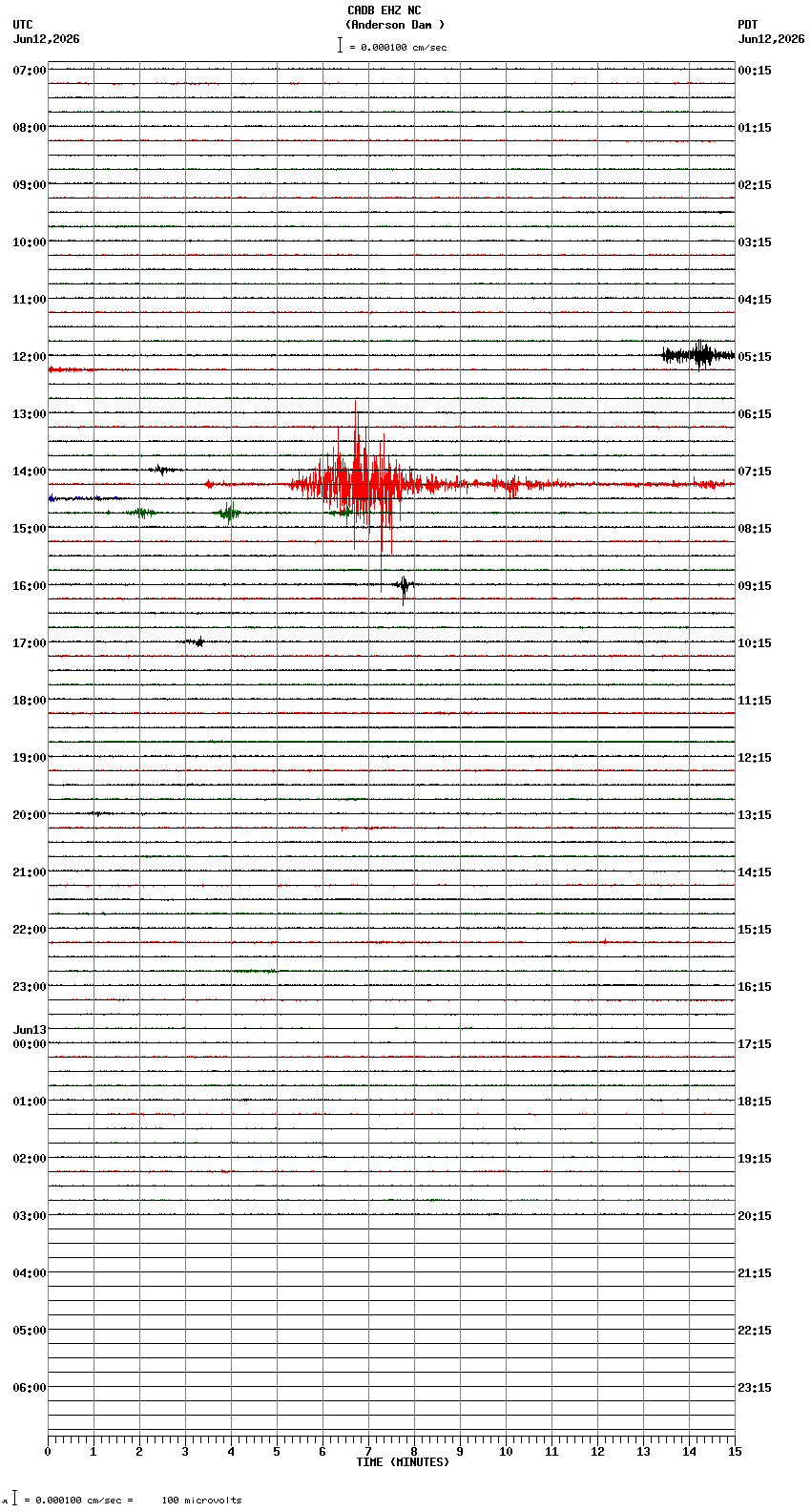
Task: Click the 02:15 PDT time label
Action: pos(755,185)
